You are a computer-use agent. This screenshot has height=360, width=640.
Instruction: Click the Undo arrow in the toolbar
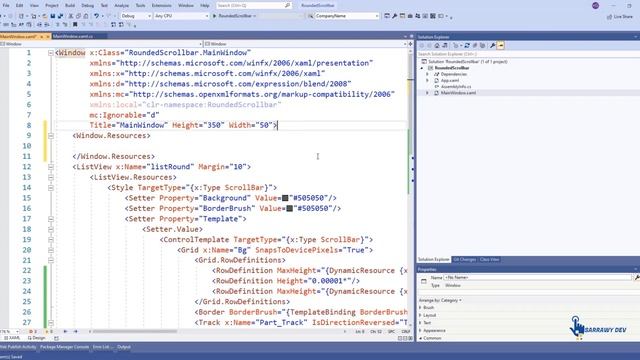pos(96,16)
